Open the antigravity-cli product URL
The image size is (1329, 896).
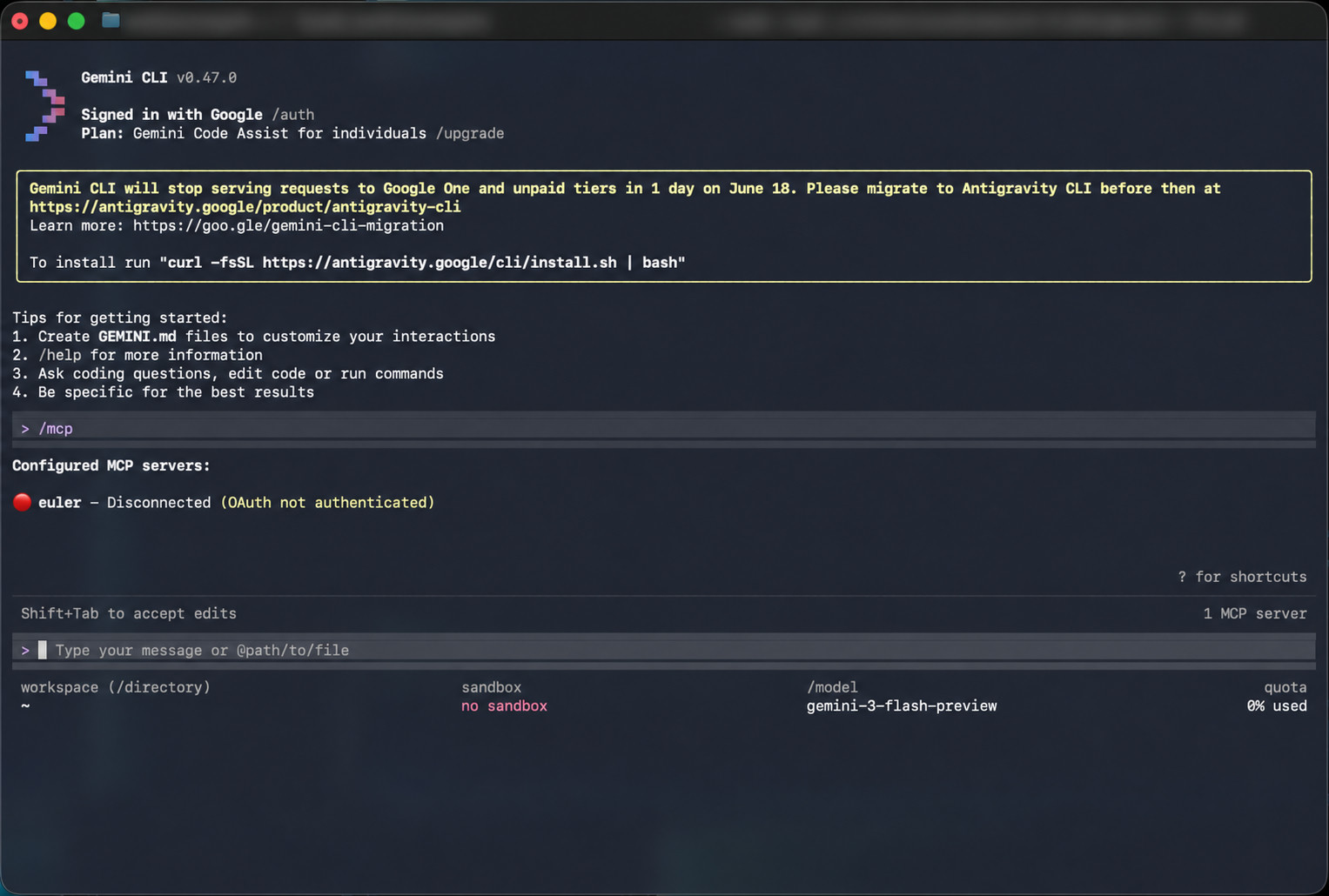tap(245, 207)
